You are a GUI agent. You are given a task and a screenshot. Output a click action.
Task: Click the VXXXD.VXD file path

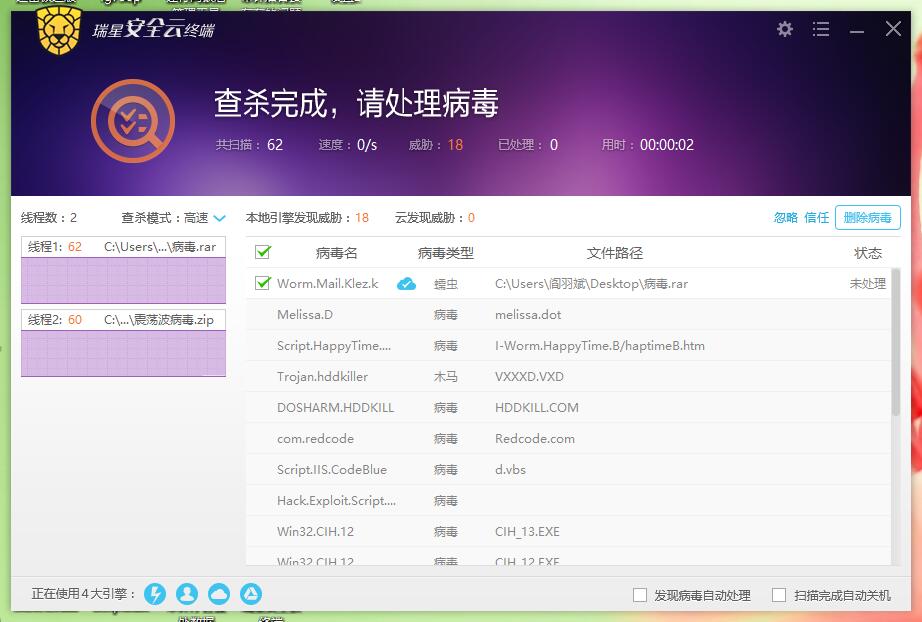(x=529, y=377)
